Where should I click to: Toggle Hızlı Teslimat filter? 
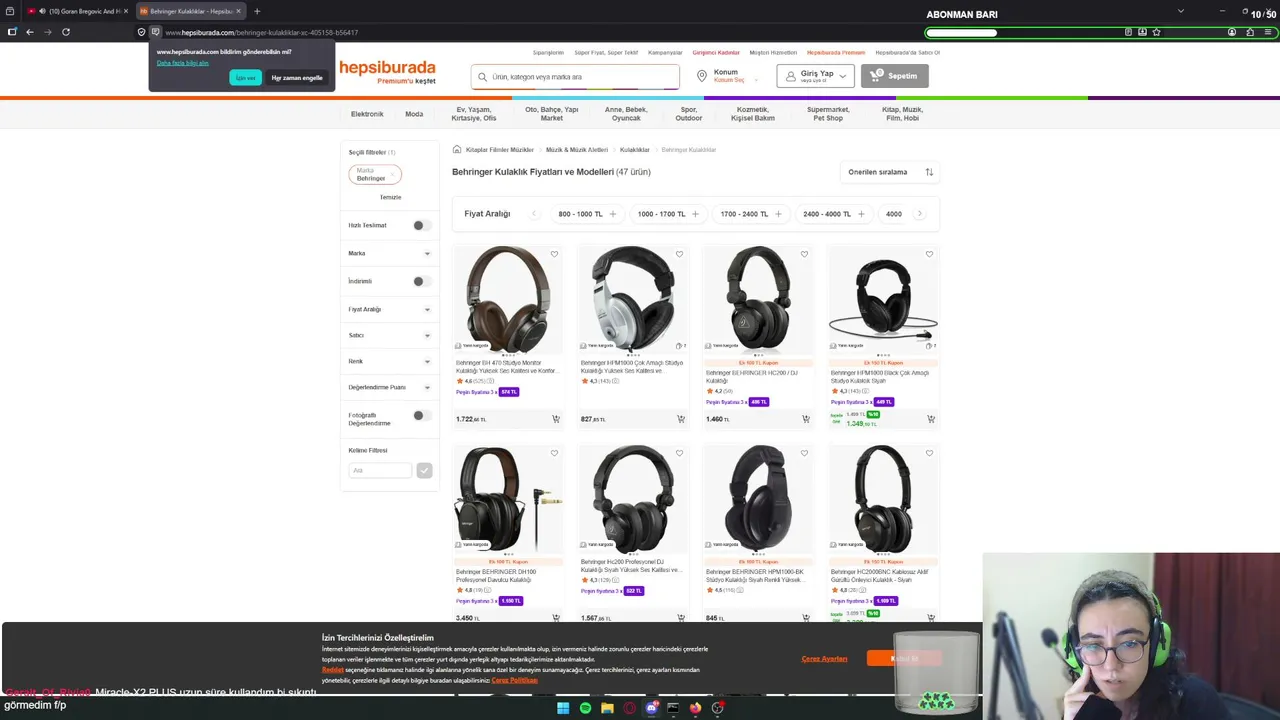(x=421, y=225)
